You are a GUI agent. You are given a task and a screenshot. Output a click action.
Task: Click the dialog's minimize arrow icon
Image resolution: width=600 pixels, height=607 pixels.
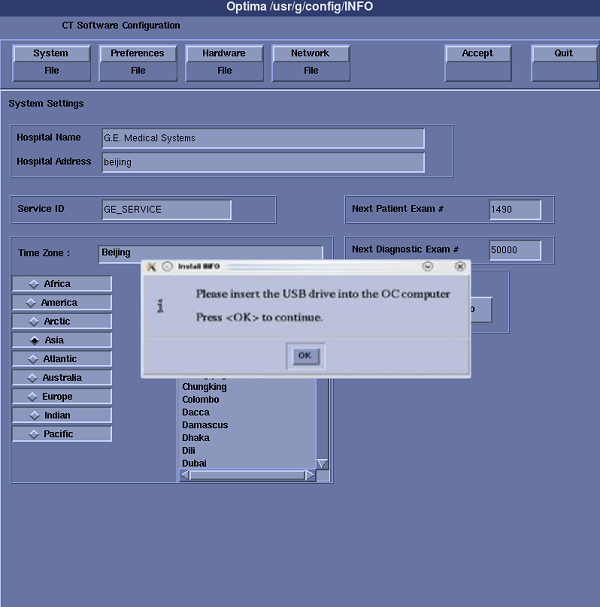tap(428, 267)
